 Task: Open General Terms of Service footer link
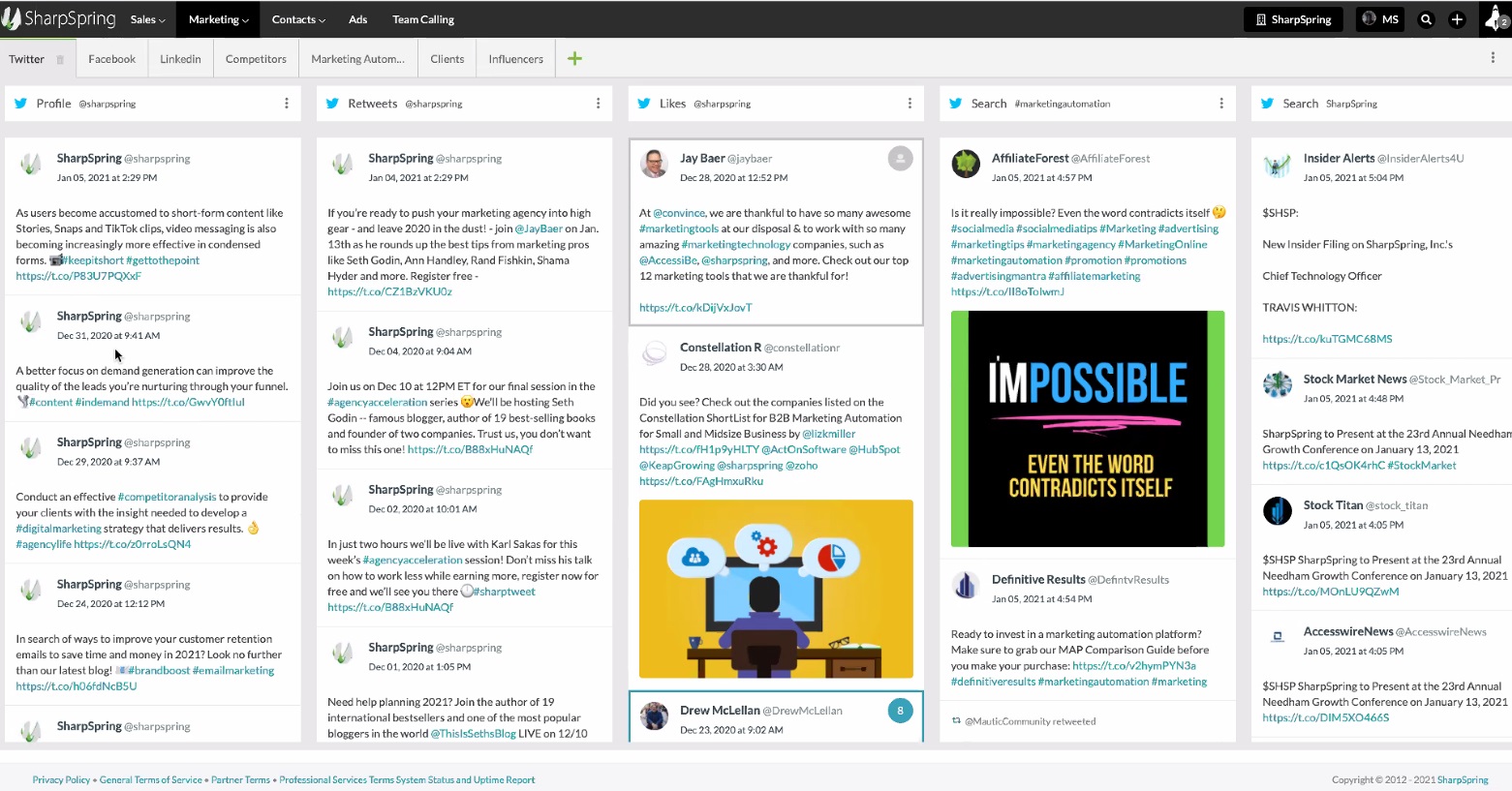(151, 779)
